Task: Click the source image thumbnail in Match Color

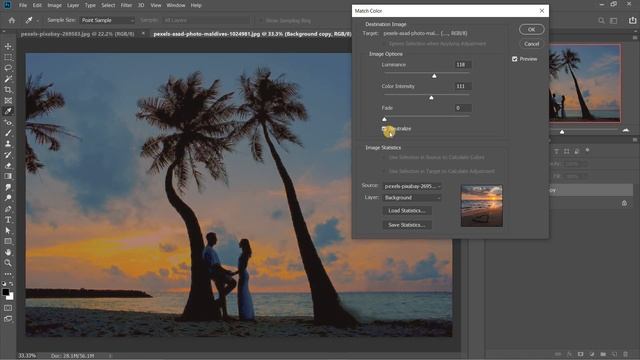Action: (482, 206)
